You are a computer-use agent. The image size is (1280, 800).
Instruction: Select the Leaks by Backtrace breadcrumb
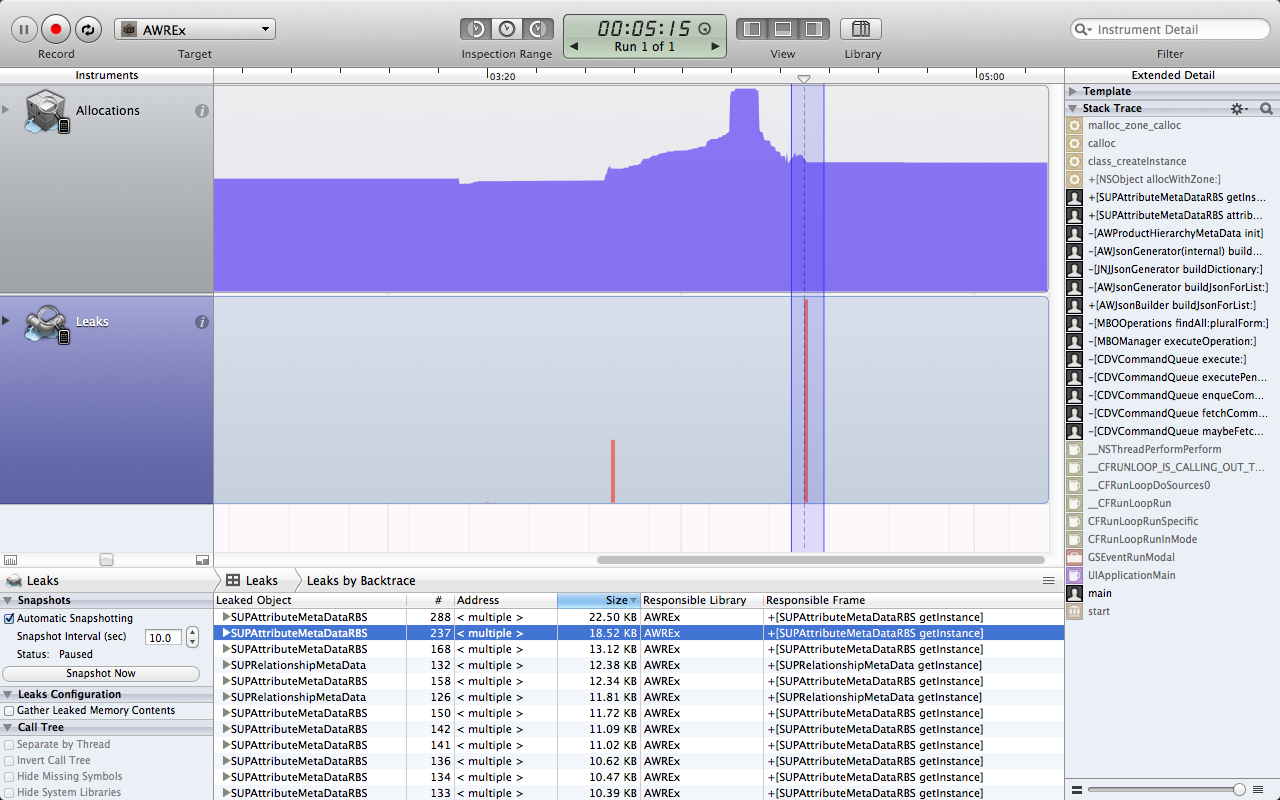361,580
